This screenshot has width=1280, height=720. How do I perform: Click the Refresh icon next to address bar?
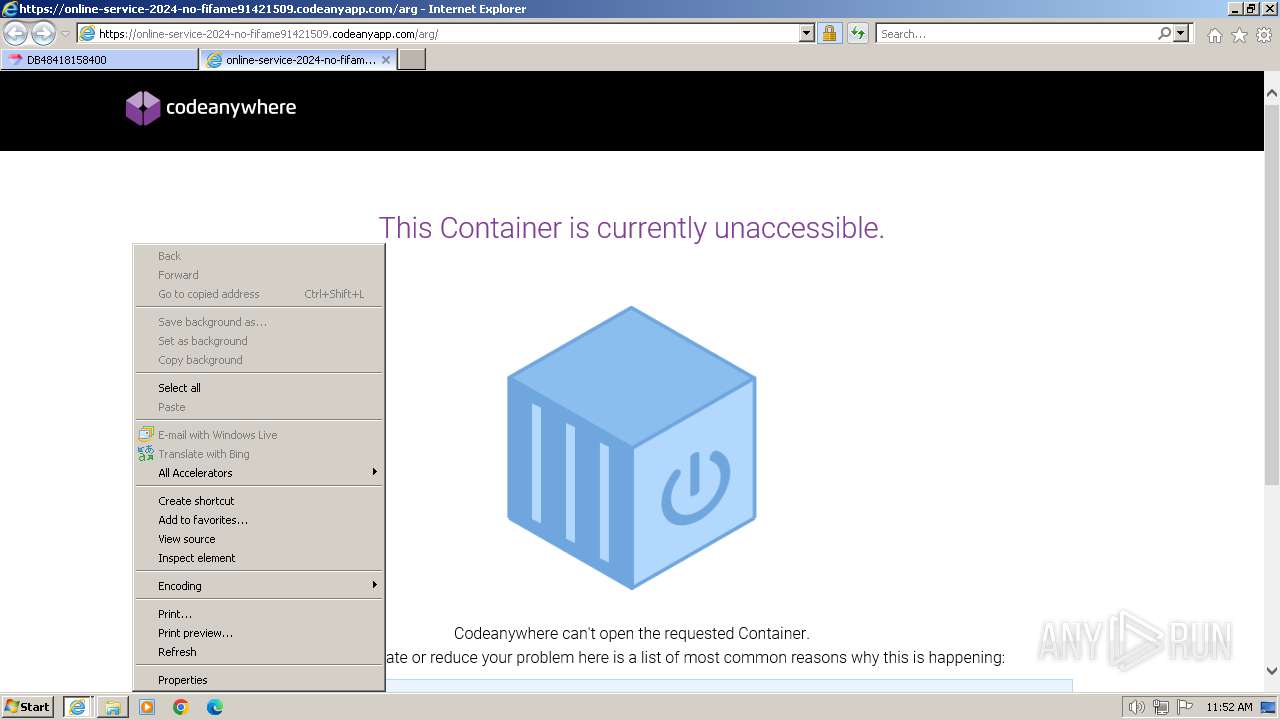[858, 34]
